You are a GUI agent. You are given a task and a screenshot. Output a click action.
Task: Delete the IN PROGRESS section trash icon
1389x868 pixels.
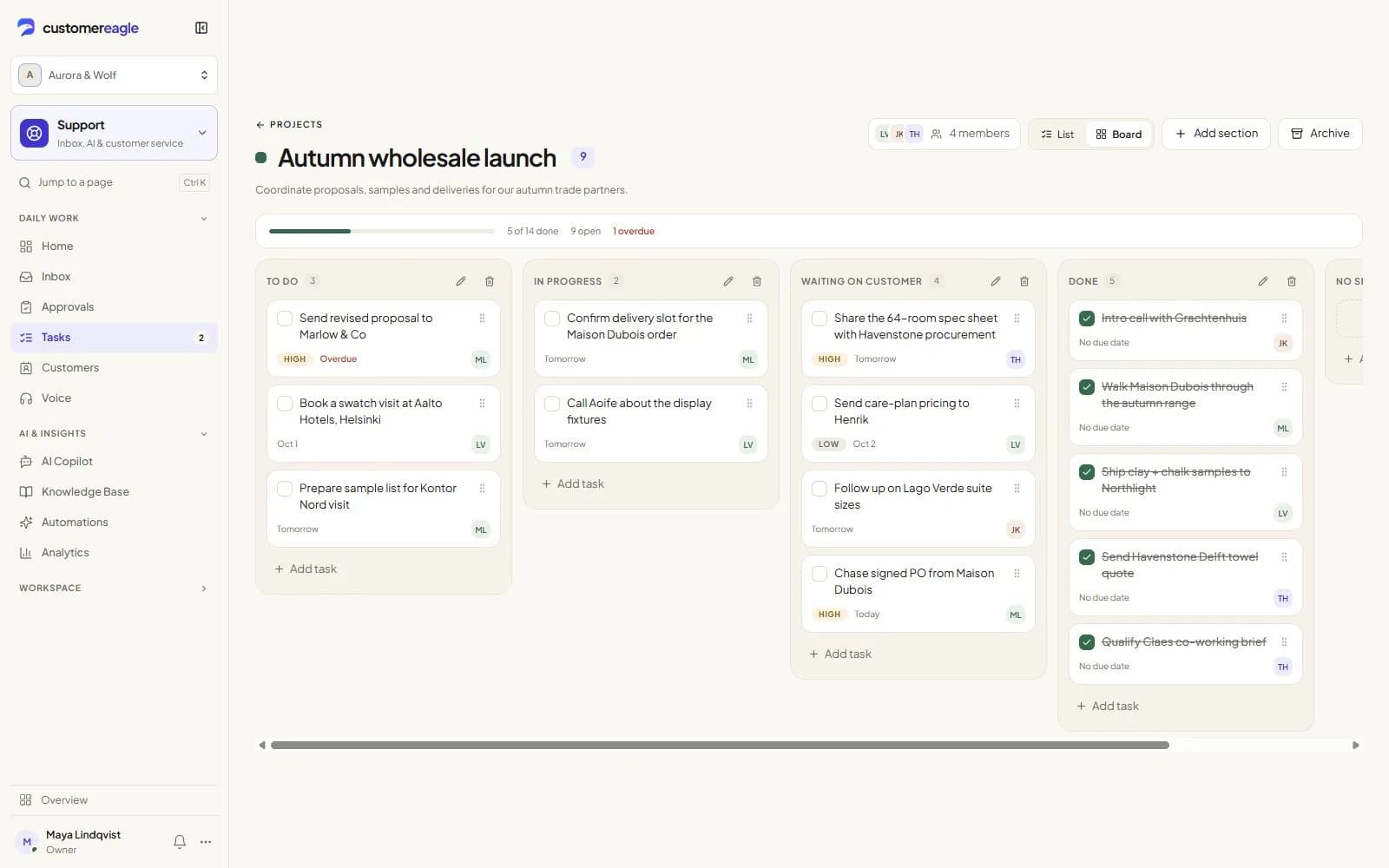coord(757,281)
